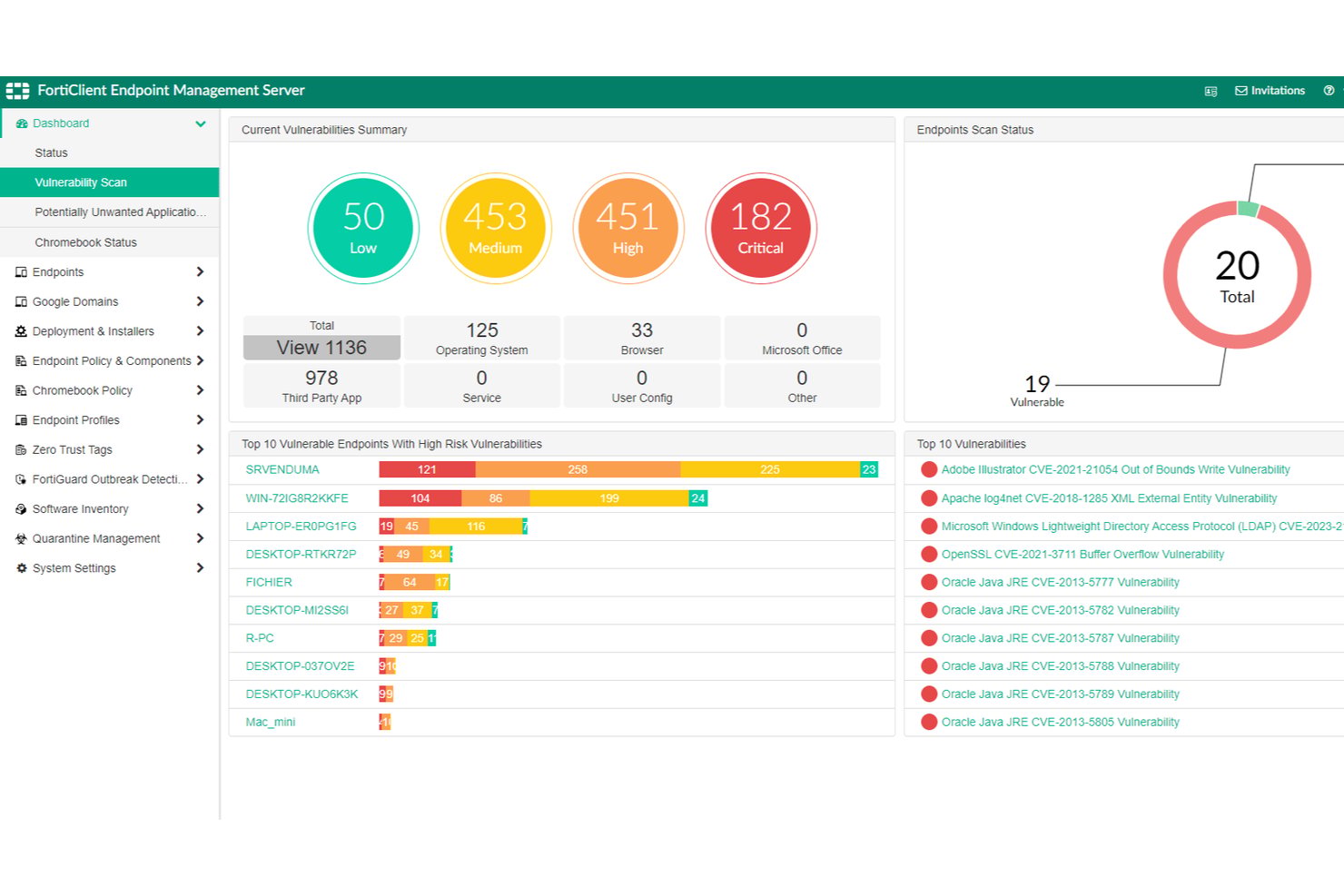Click red dot beside Apache log4net vulnerability

click(929, 498)
